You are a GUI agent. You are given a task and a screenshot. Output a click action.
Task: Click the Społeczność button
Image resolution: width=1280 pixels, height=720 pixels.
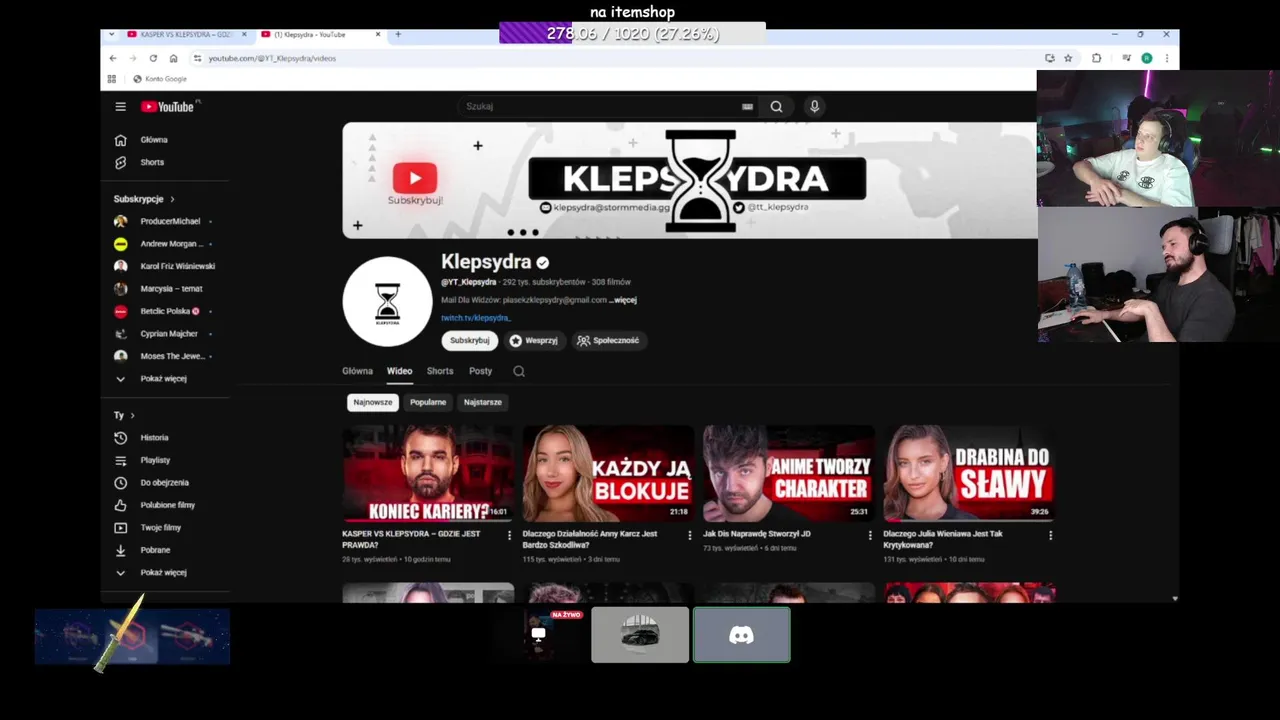tap(608, 340)
